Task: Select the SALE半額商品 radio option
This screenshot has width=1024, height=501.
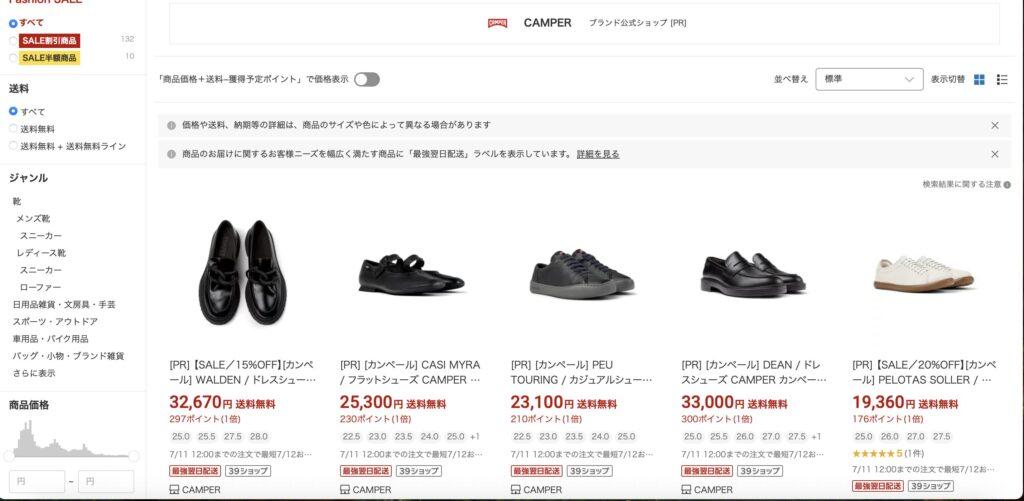Action: [x=13, y=57]
